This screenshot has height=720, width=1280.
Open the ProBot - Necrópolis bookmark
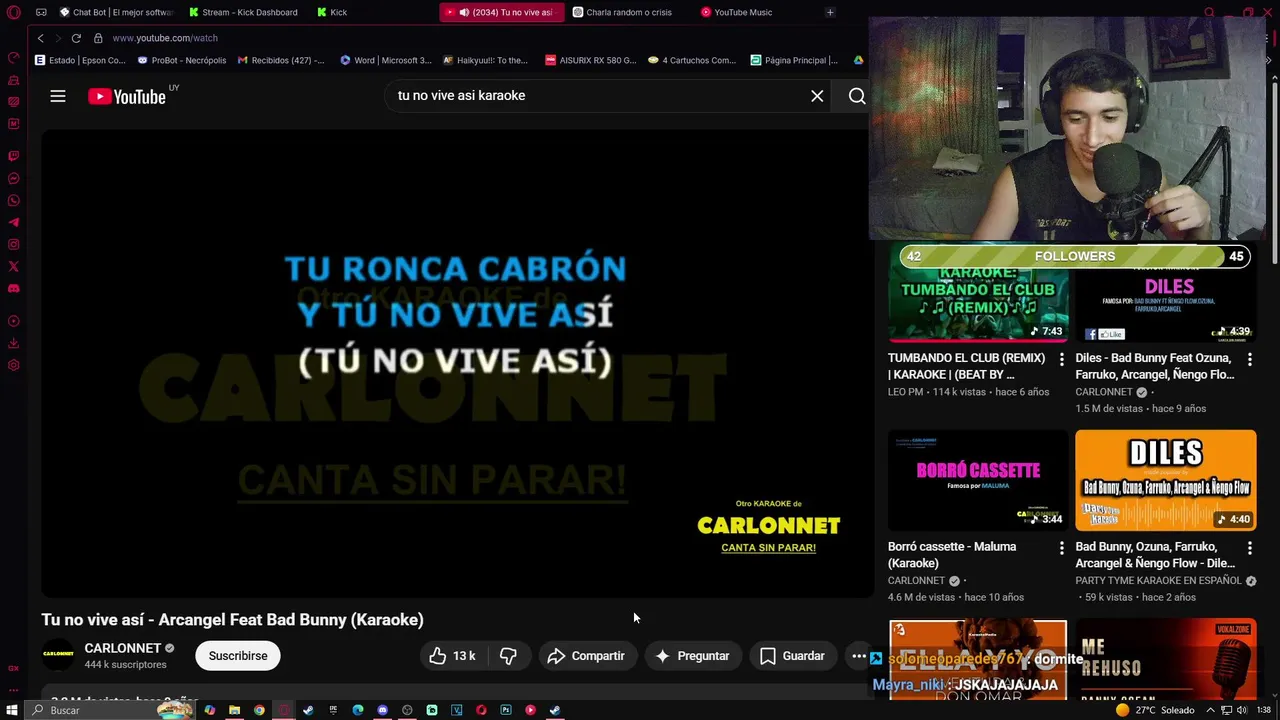pos(181,60)
